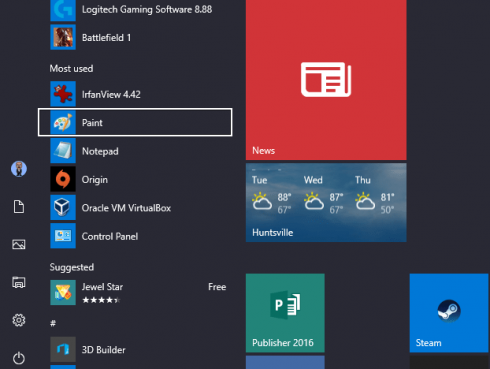Open Control Panel icon
Screen dimensions: 490x369
[x=63, y=236]
